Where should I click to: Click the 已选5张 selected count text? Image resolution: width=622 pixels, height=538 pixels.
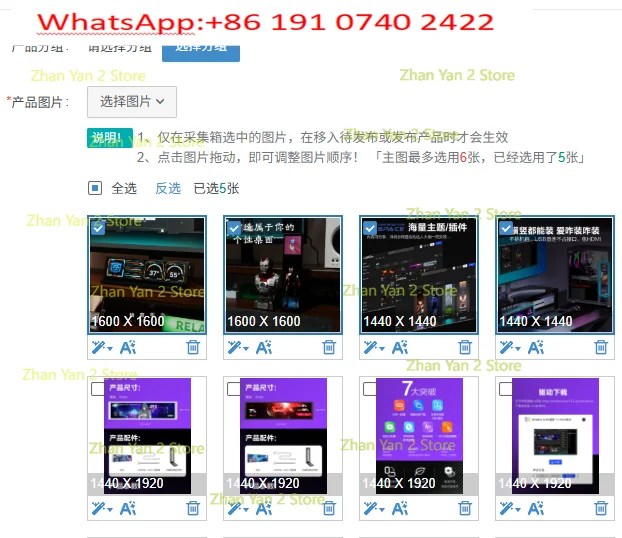(x=217, y=188)
